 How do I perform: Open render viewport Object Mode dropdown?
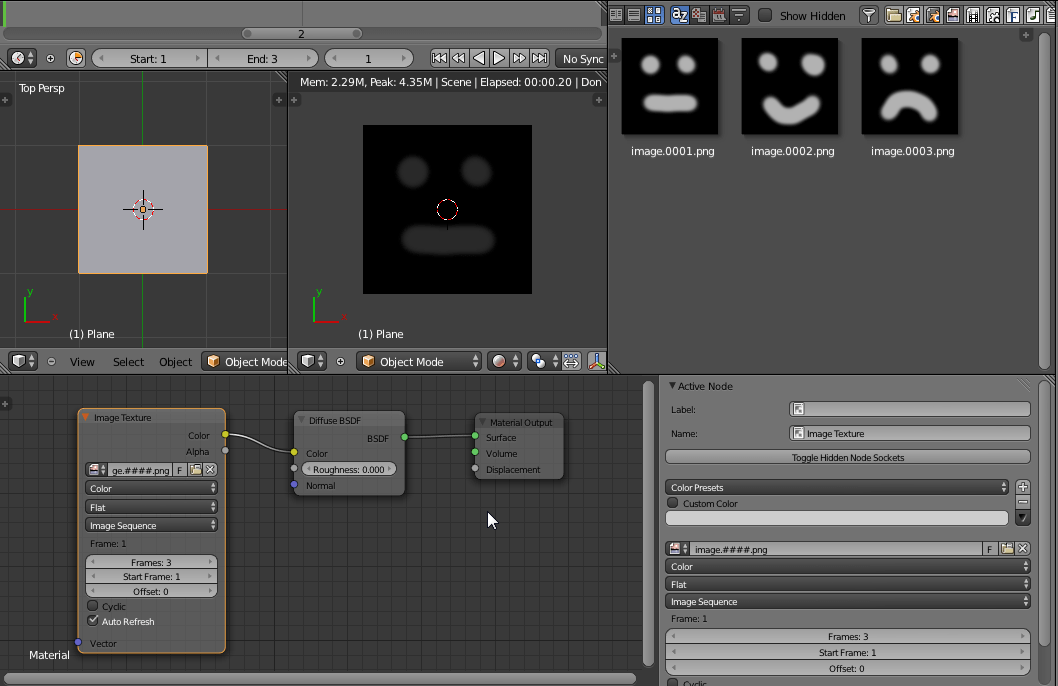[418, 362]
